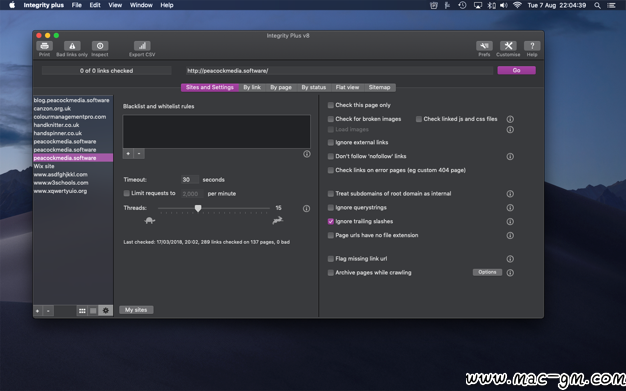Click info icon for nofollow links option
The height and width of the screenshot is (391, 626).
coord(510,157)
